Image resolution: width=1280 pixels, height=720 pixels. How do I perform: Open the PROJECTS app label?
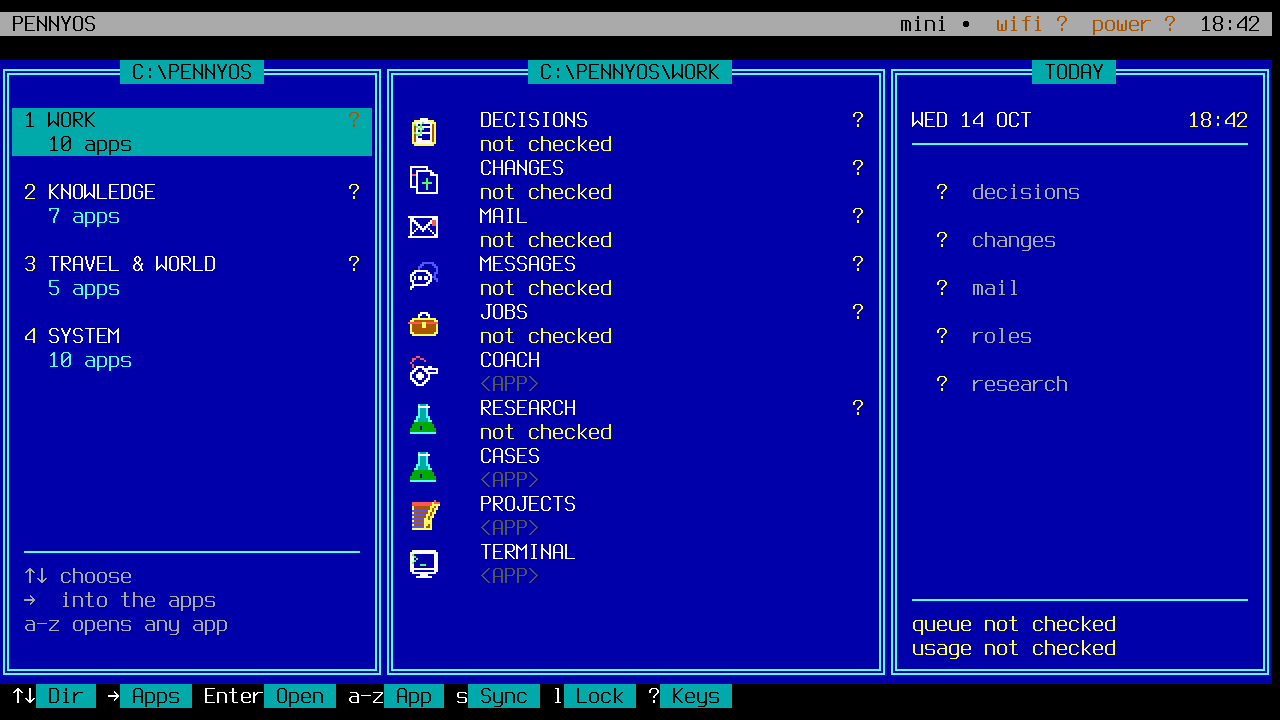[528, 504]
